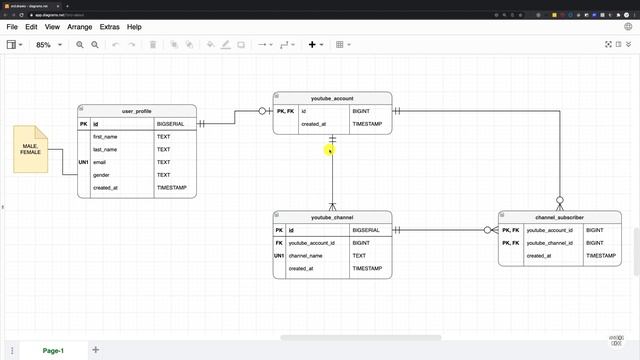Open the View panels dropdown in toolbar

coord(14,44)
